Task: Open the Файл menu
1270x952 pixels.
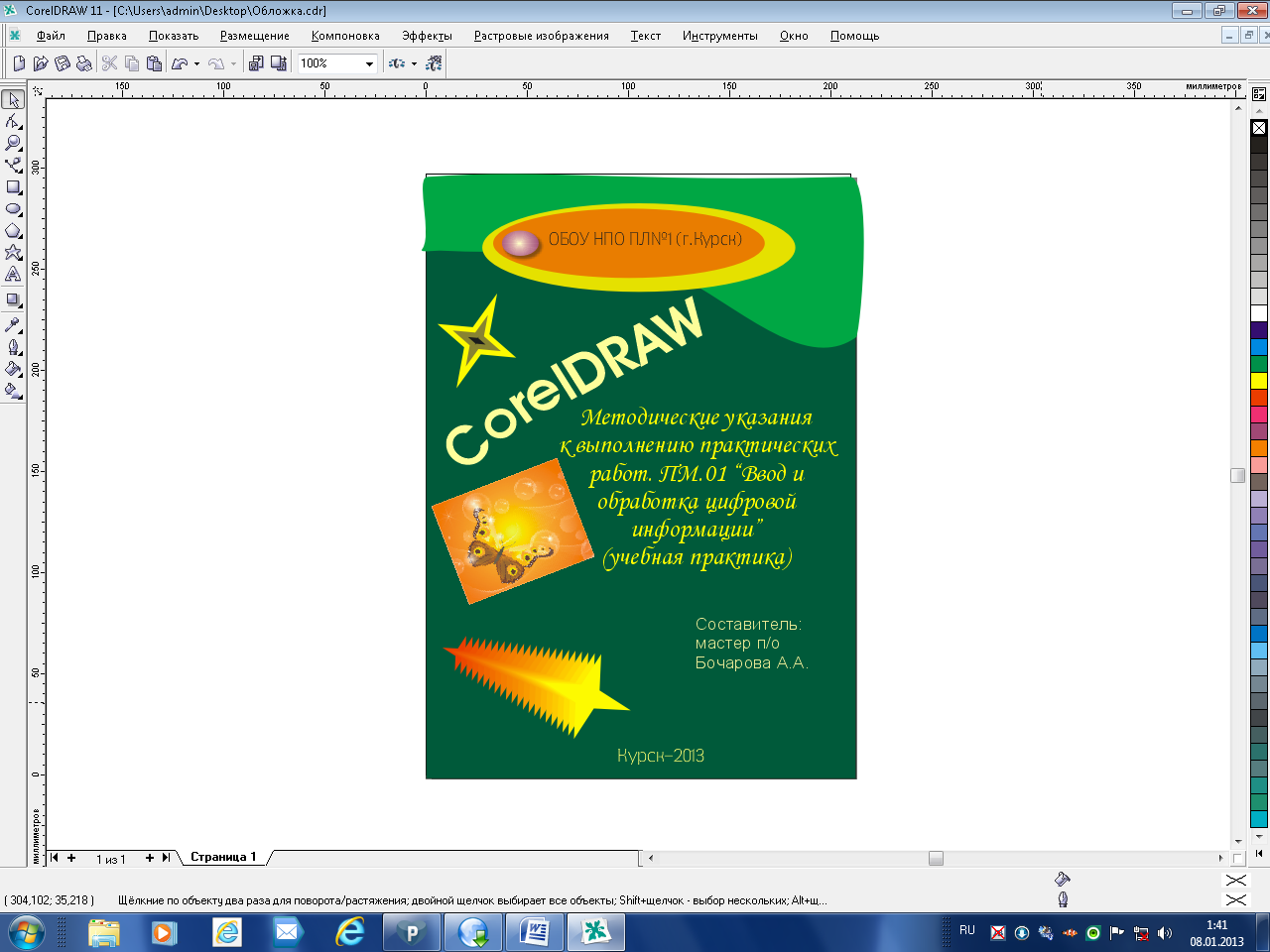Action: tap(51, 36)
